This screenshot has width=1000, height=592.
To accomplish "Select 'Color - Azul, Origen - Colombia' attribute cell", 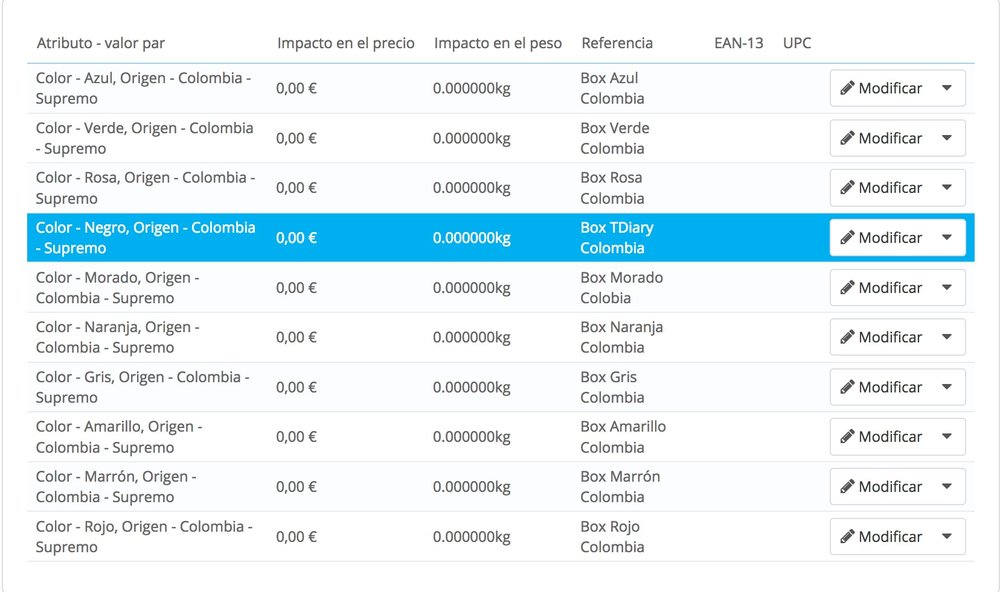I will [x=144, y=88].
